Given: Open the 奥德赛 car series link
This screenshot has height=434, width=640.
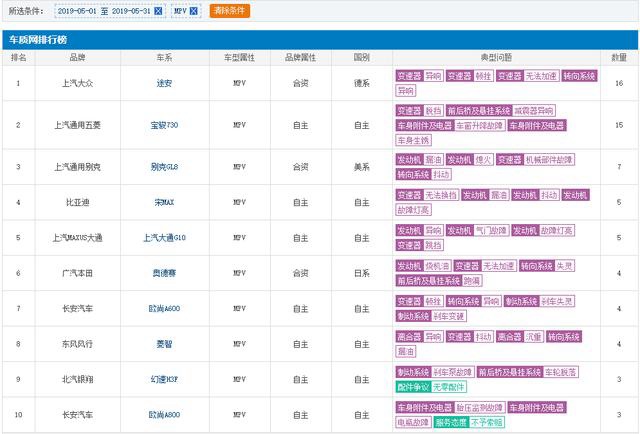Looking at the screenshot, I should pyautogui.click(x=164, y=273).
